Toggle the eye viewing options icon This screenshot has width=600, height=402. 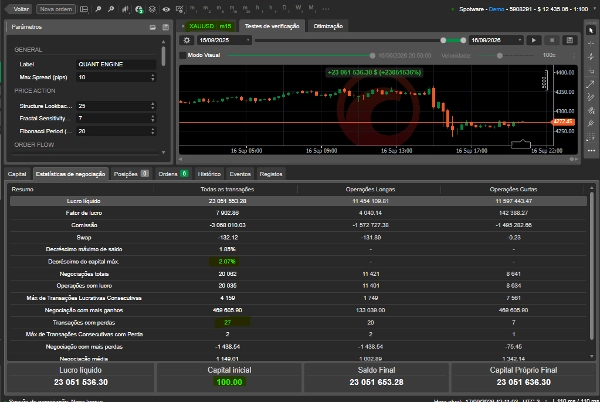pyautogui.click(x=166, y=9)
